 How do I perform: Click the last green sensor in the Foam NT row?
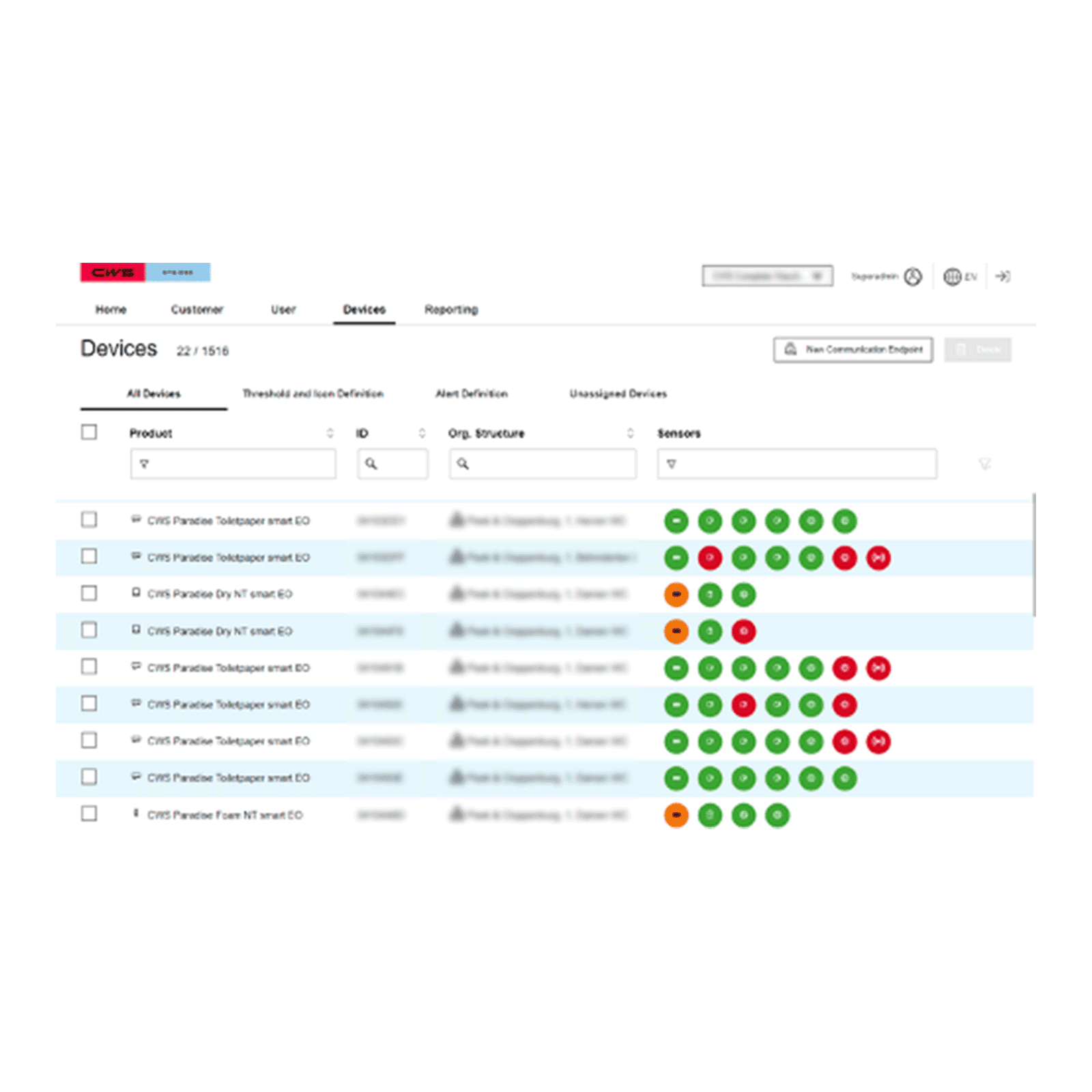pyautogui.click(x=777, y=815)
